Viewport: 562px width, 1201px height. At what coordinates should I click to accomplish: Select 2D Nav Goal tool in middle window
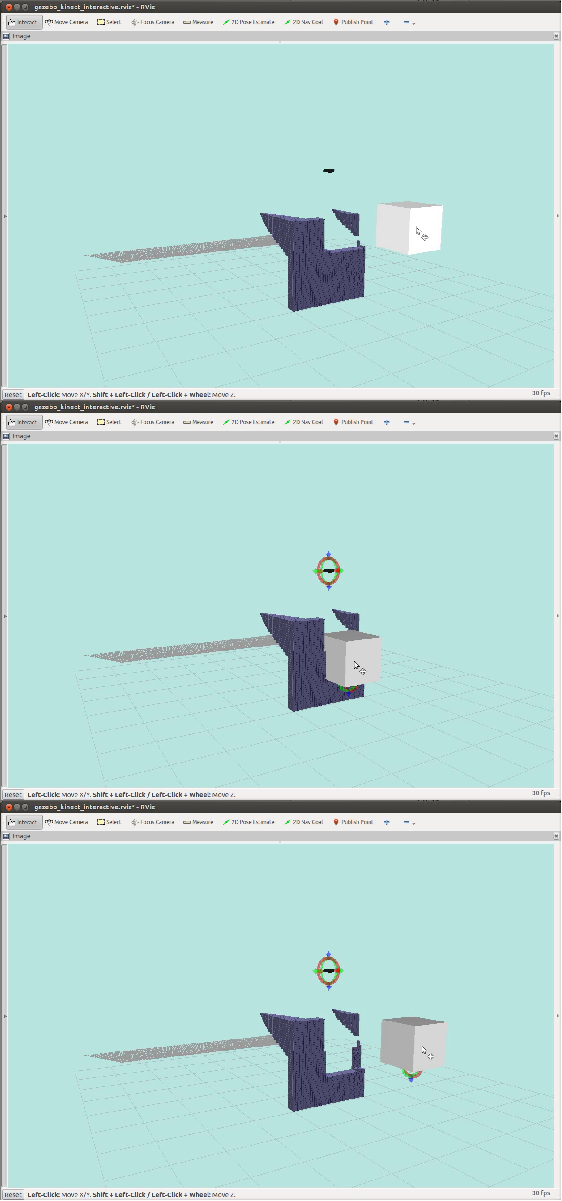(x=304, y=421)
